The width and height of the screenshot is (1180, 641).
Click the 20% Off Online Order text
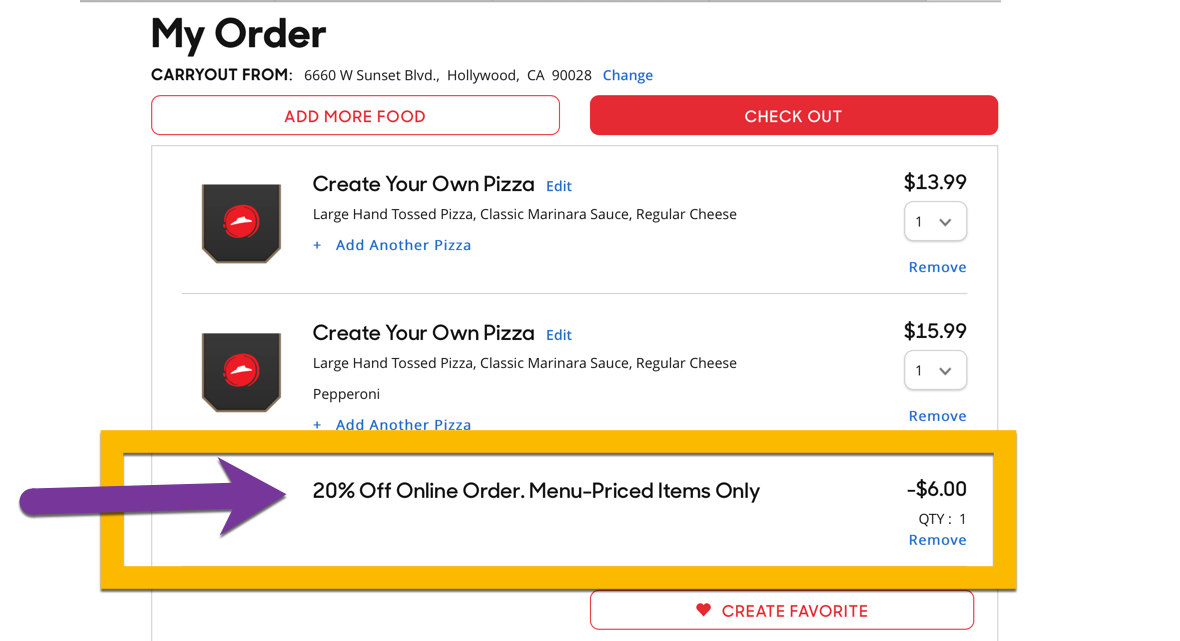(x=536, y=491)
